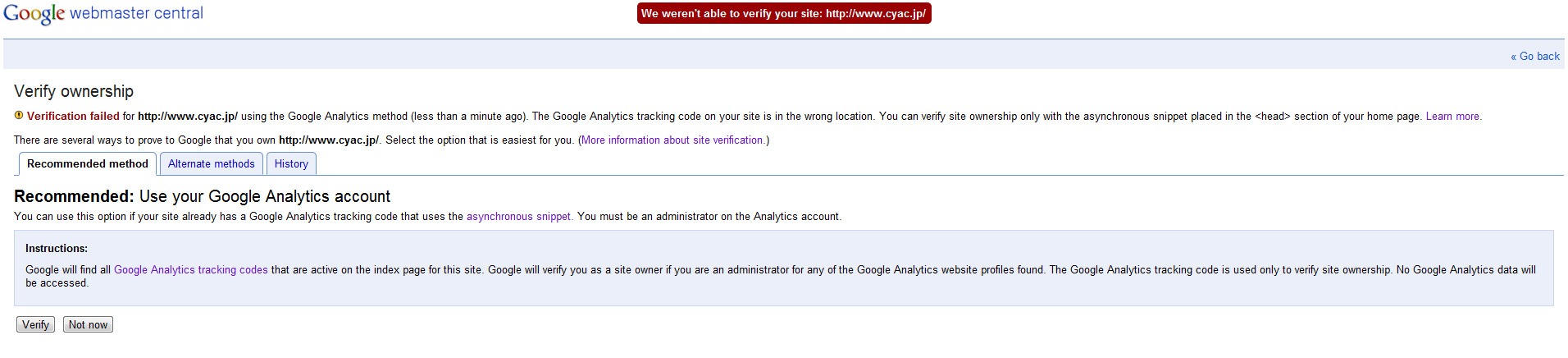Click the 'Recommended: Use your Google Analytics account' heading
The width and height of the screenshot is (1568, 358).
point(202,196)
